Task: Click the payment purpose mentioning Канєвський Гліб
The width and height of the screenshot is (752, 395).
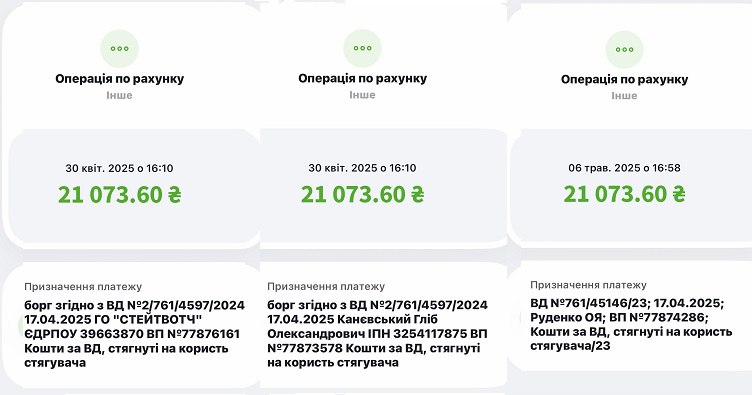Action: click(377, 334)
